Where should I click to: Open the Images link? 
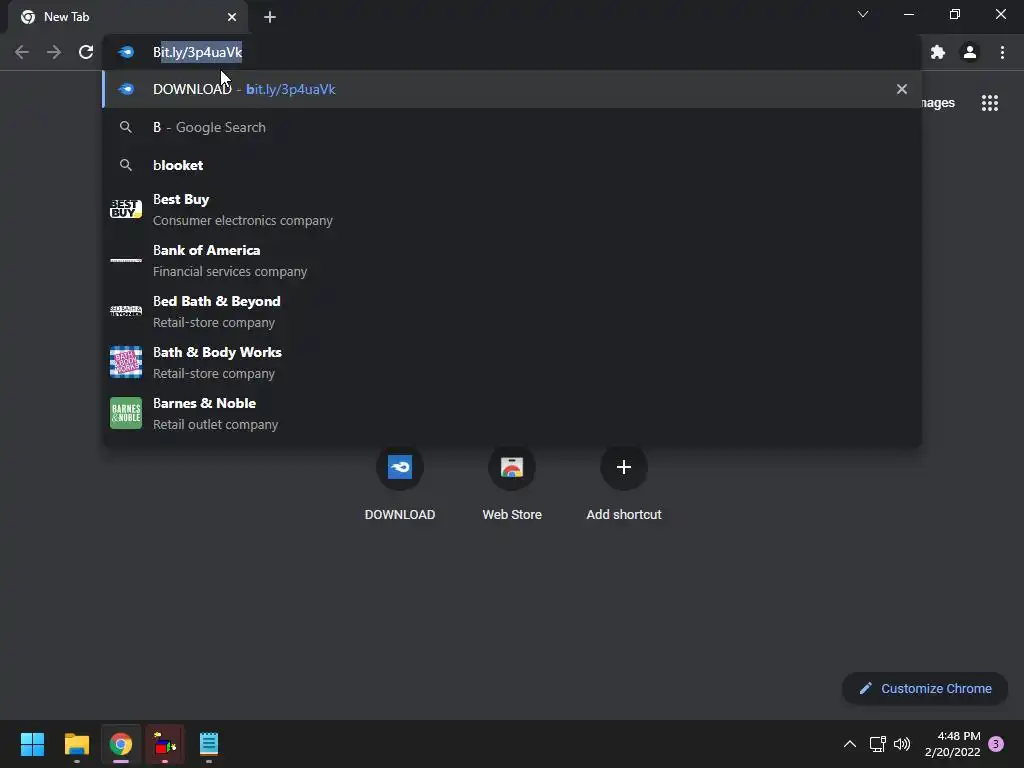pos(938,103)
